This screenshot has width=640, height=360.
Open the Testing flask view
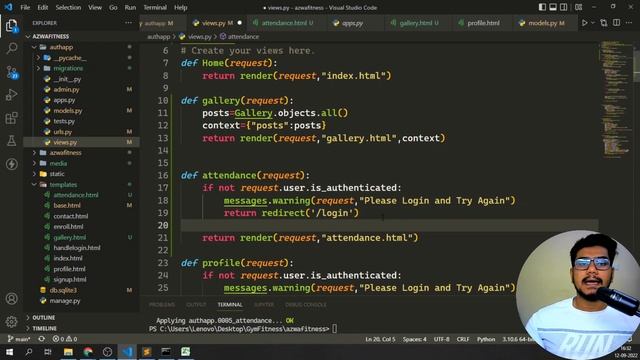point(11,141)
